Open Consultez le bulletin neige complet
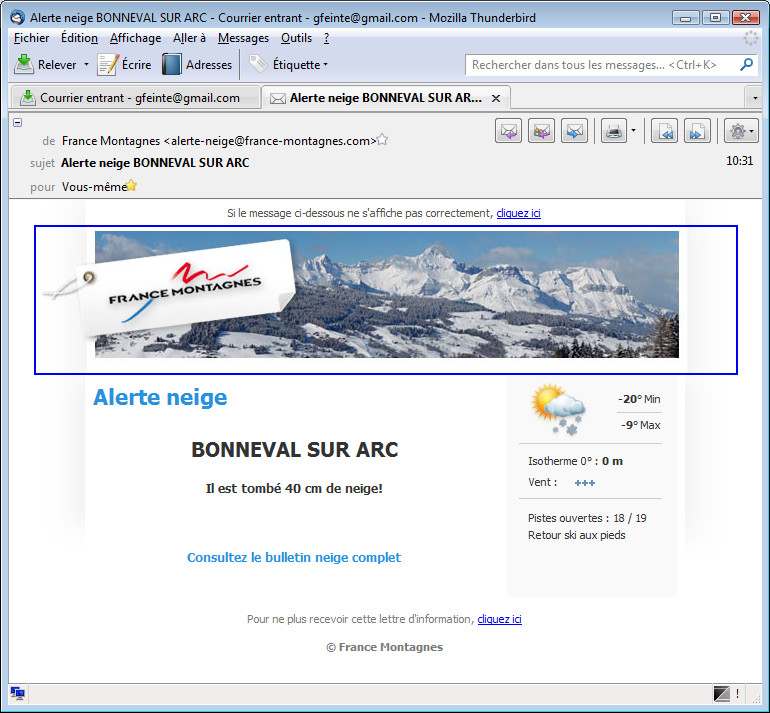 click(294, 557)
